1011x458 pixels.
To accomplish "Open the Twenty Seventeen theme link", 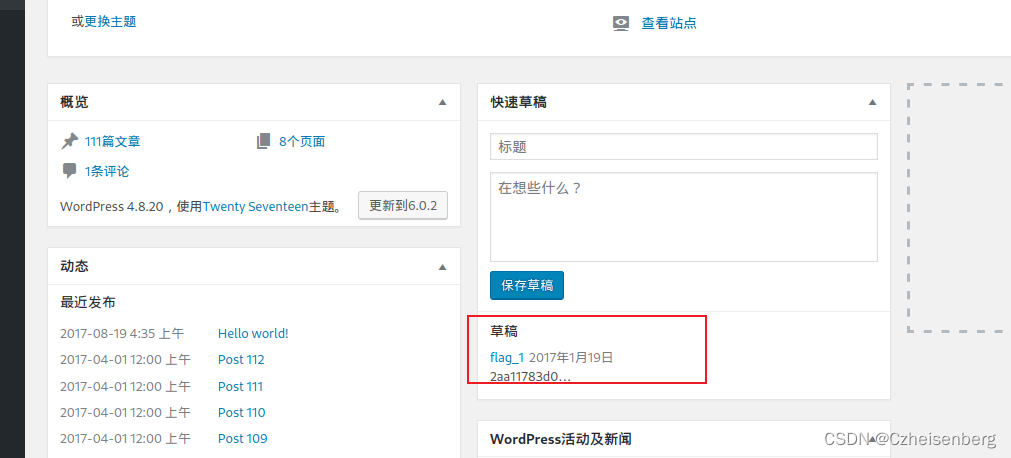I will (255, 206).
